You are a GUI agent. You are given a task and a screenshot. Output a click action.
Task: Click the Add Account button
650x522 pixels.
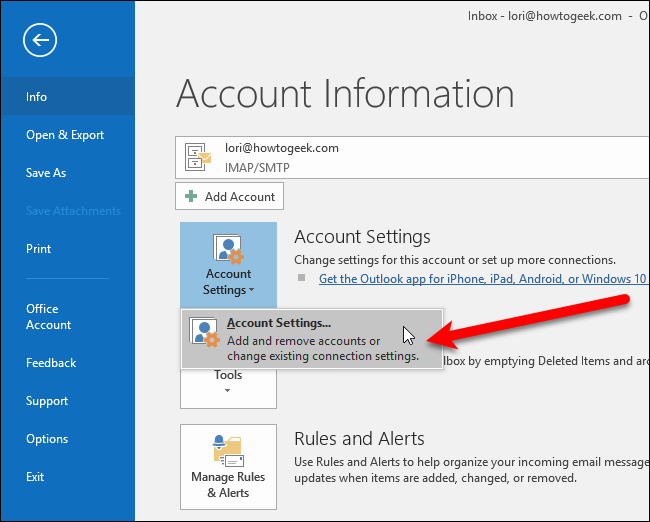pyautogui.click(x=229, y=196)
